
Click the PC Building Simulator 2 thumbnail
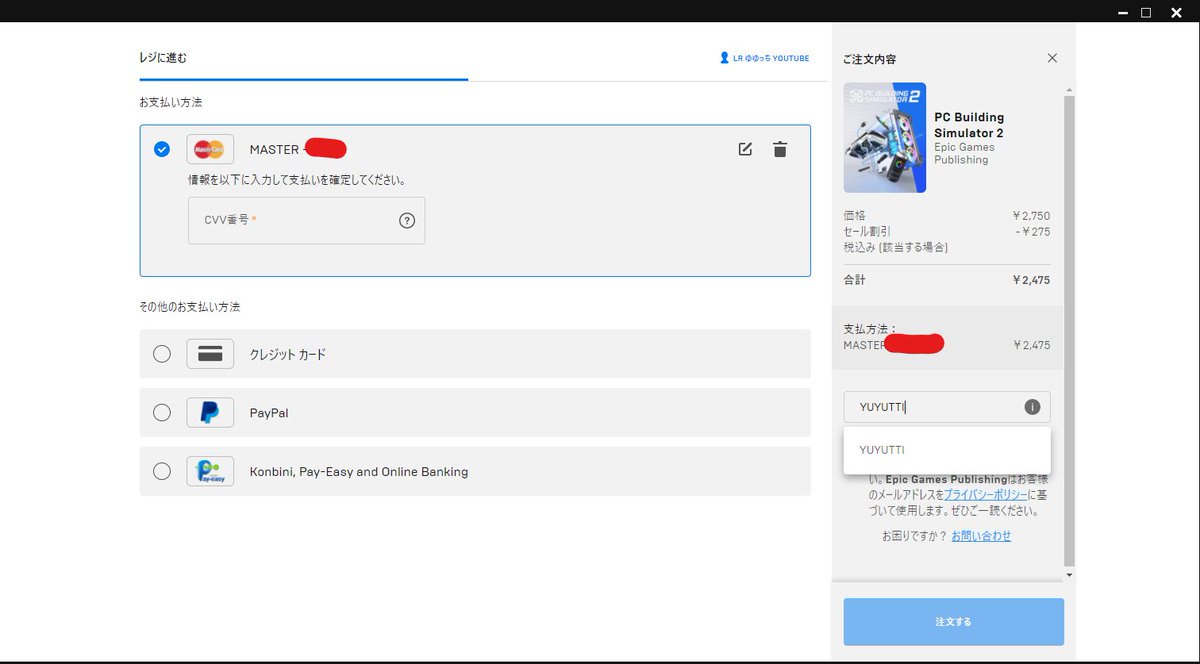(885, 138)
